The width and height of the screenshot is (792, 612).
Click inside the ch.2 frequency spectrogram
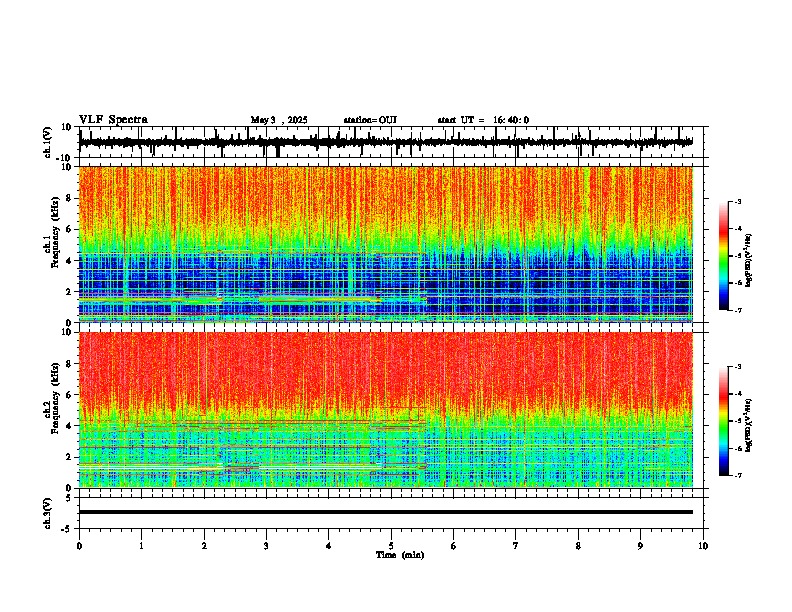click(386, 410)
